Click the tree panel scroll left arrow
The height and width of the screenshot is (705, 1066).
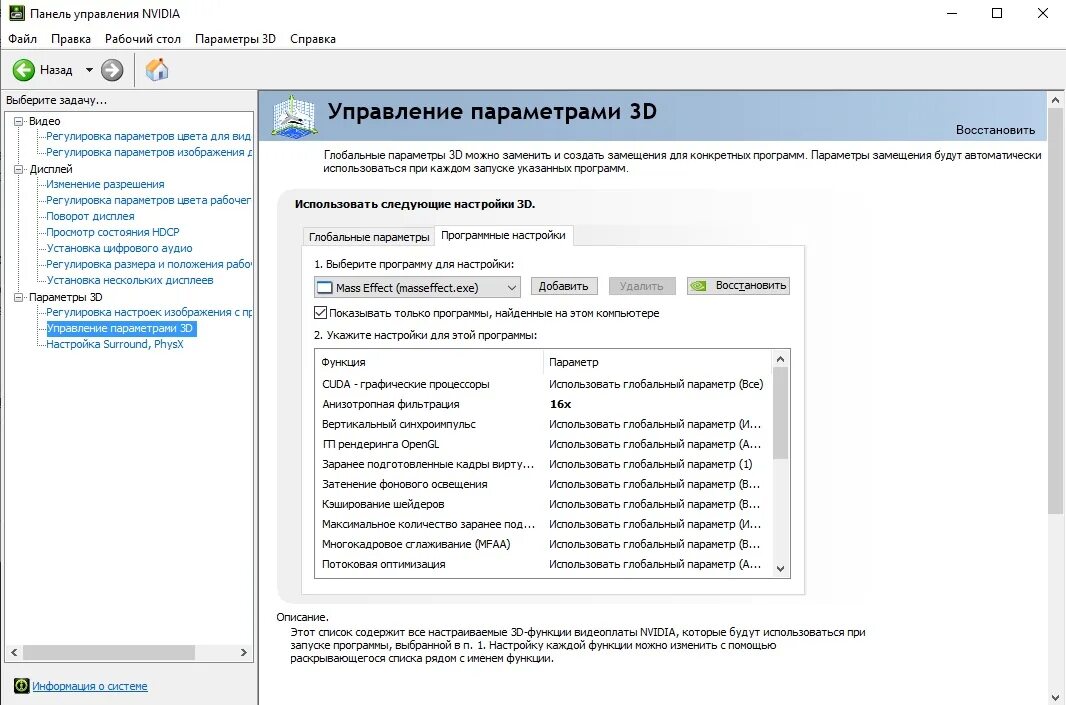click(x=14, y=652)
